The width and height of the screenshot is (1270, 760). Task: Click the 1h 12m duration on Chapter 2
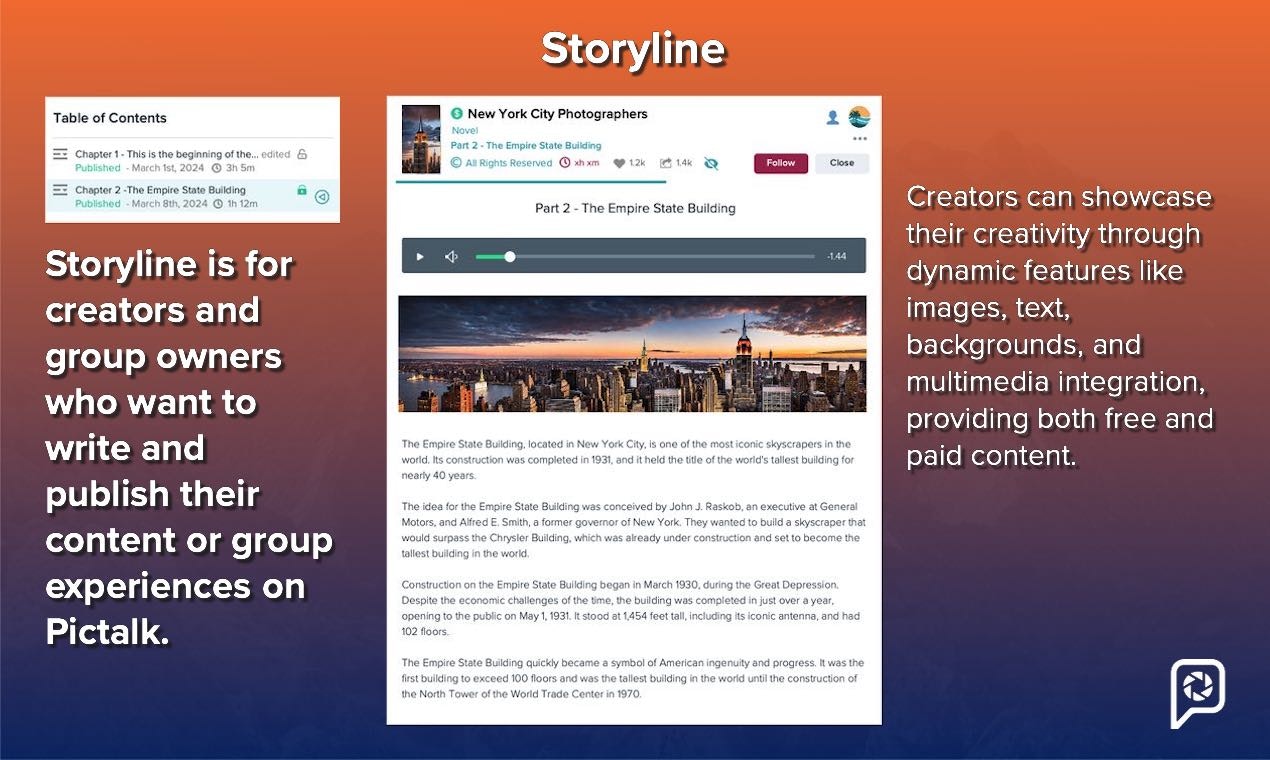click(242, 204)
